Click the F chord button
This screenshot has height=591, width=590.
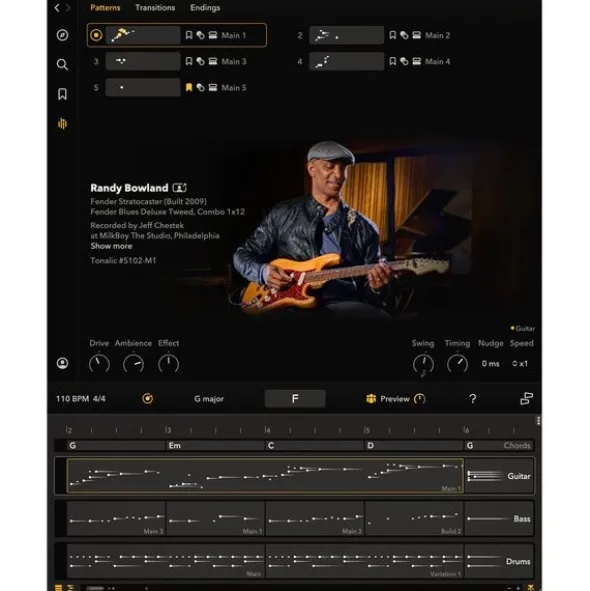point(295,399)
